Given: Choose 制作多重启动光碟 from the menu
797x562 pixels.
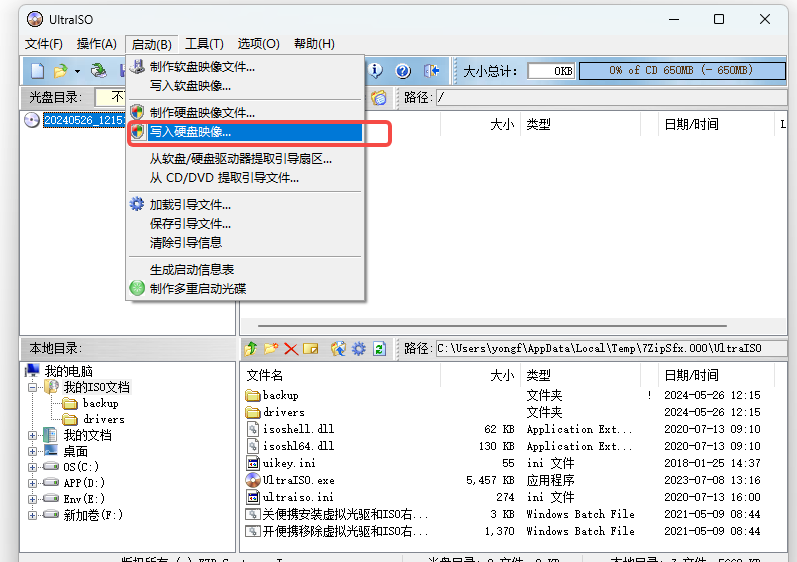Looking at the screenshot, I should pos(197,288).
